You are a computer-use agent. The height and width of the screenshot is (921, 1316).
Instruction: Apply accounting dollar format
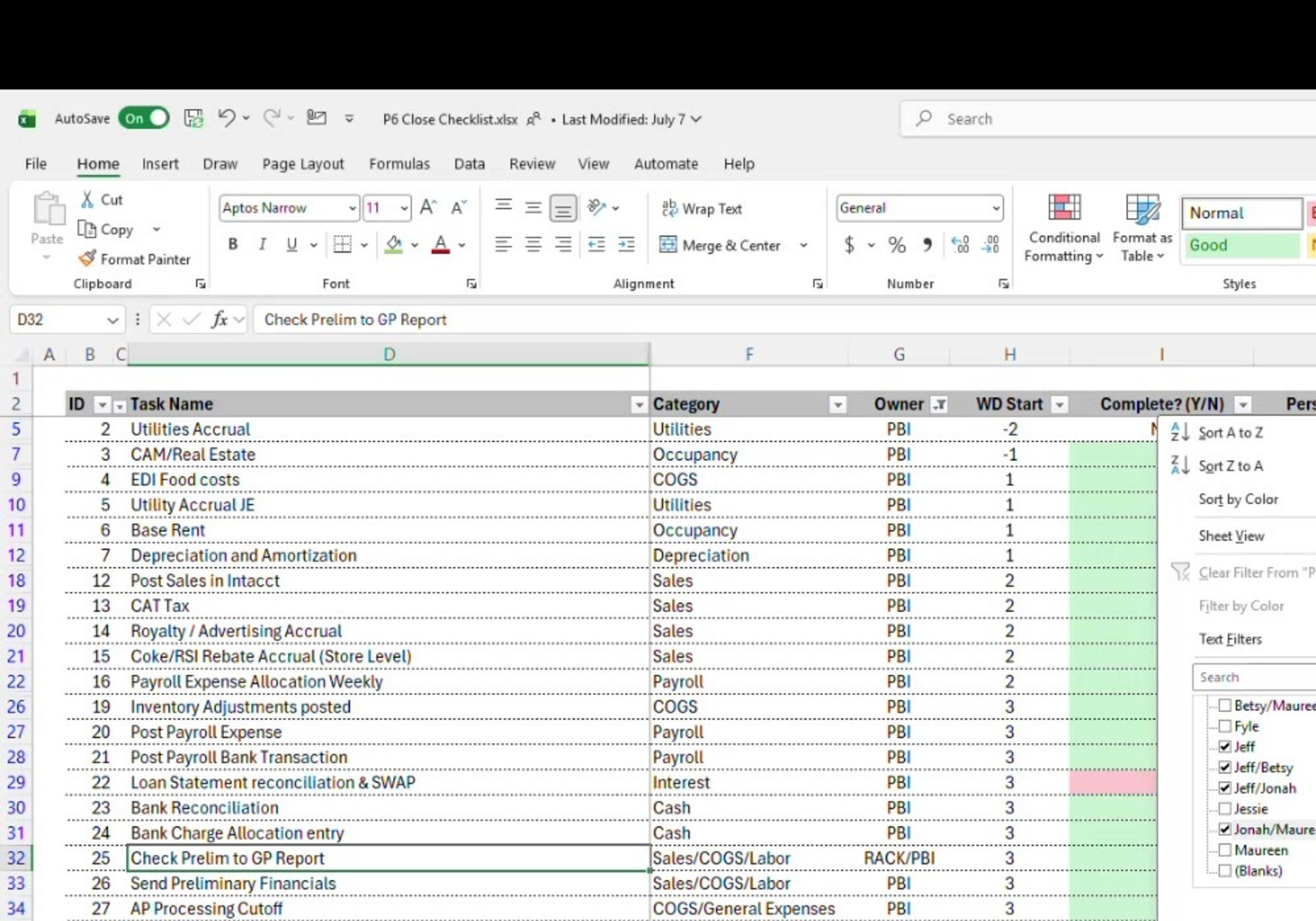[849, 245]
